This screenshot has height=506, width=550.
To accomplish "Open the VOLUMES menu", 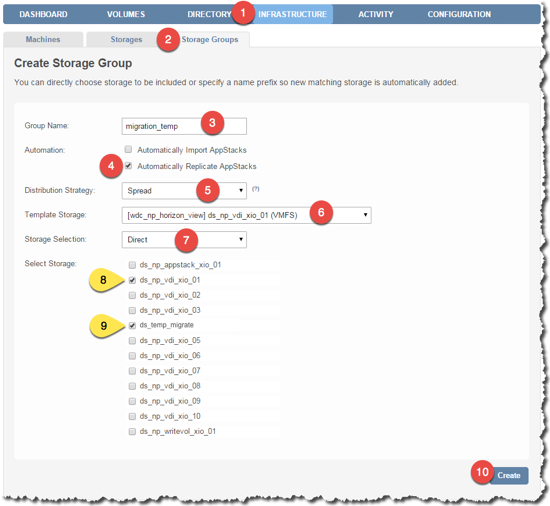I will pyautogui.click(x=126, y=14).
